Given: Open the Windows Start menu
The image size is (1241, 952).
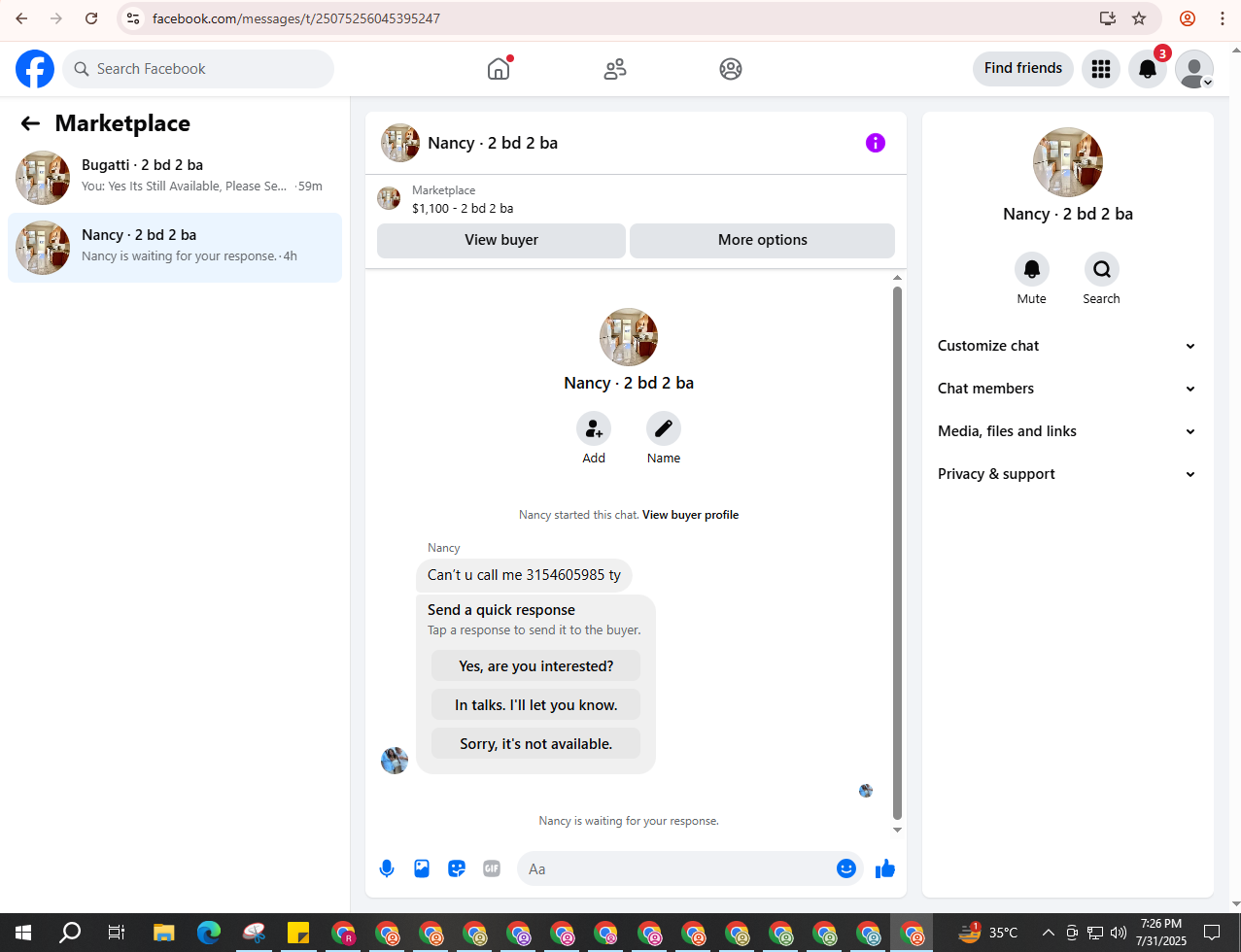Looking at the screenshot, I should point(23,934).
